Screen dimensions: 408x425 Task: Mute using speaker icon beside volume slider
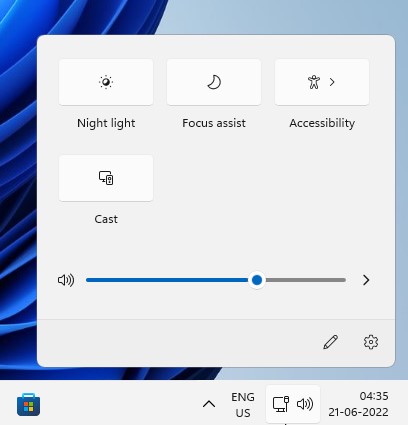click(x=66, y=280)
